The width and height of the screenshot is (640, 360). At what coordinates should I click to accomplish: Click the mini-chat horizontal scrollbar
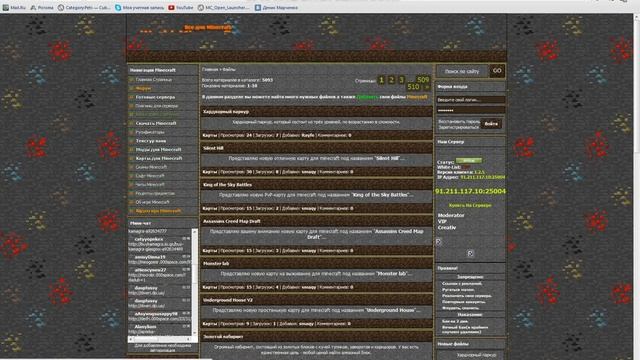[x=160, y=339]
